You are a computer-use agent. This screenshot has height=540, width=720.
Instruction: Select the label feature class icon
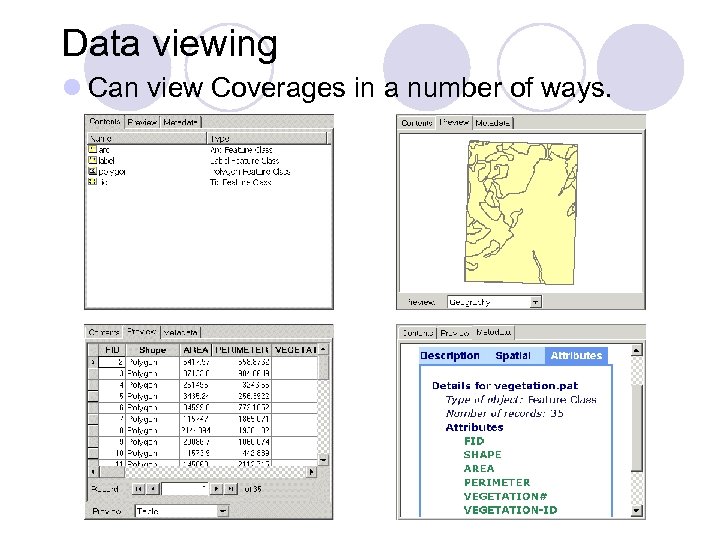click(92, 160)
